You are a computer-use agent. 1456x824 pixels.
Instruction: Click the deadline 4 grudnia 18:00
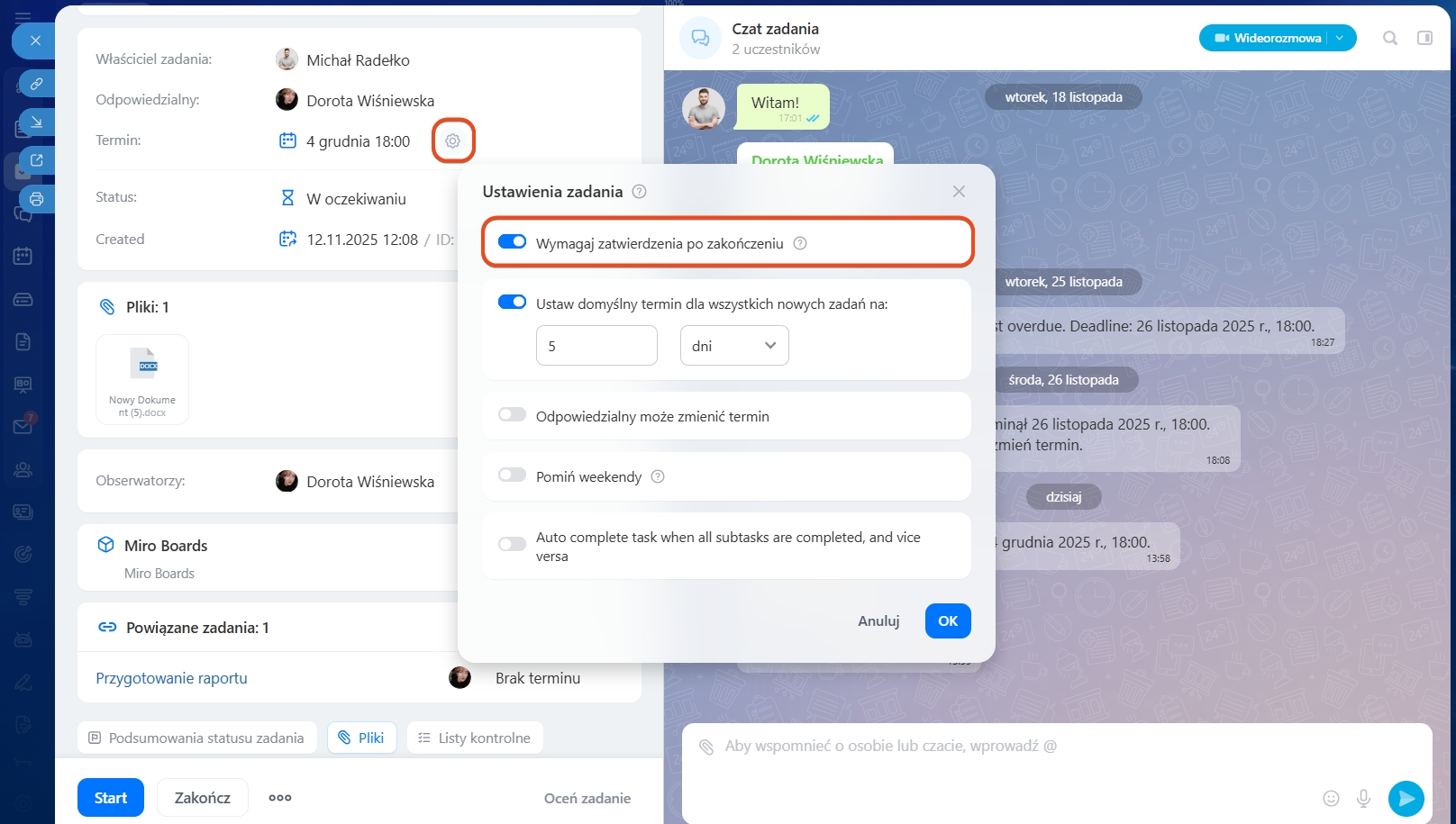coord(358,141)
